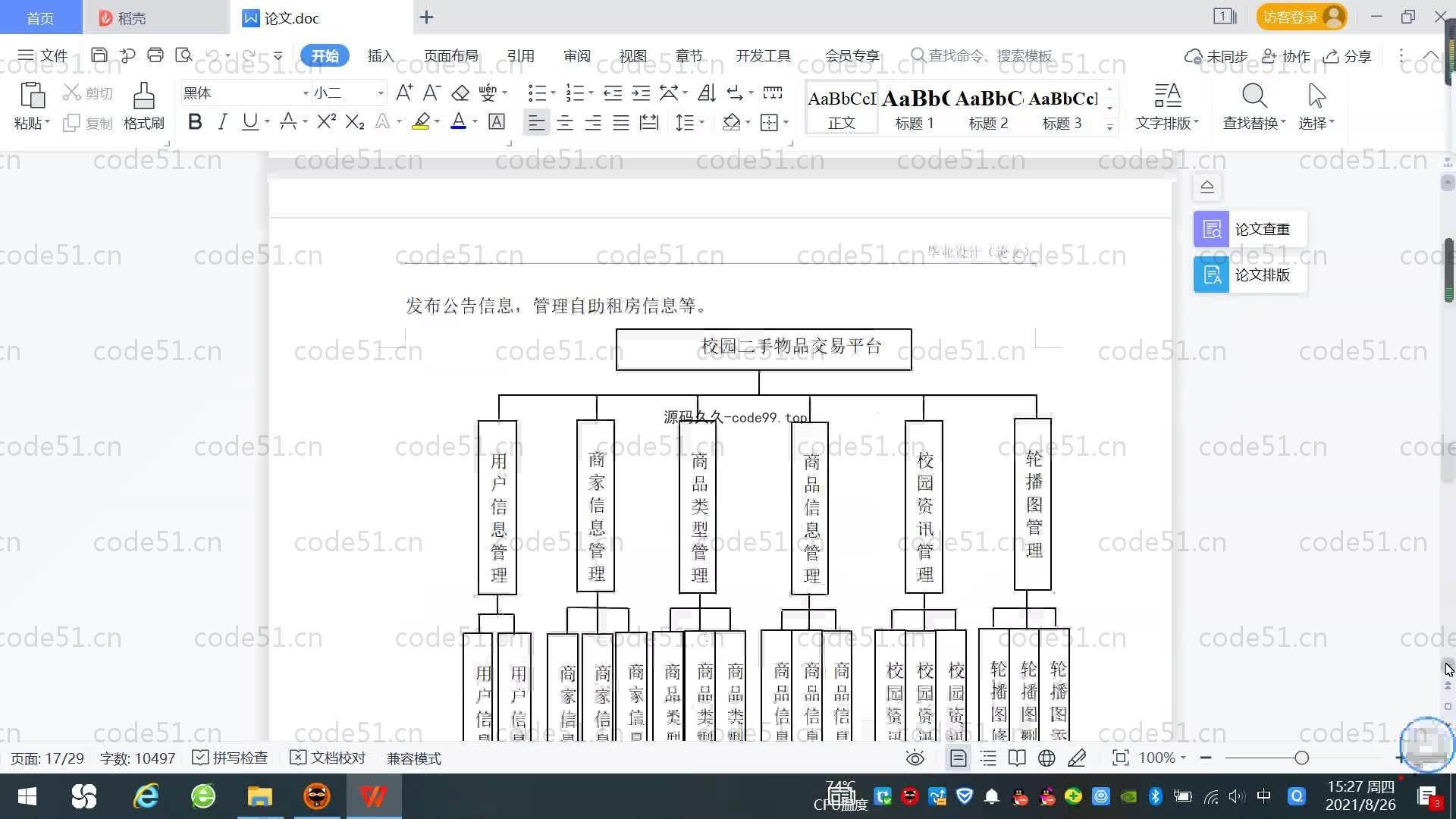Click the 未同步 sync status button
The width and height of the screenshot is (1456, 819).
click(1216, 56)
